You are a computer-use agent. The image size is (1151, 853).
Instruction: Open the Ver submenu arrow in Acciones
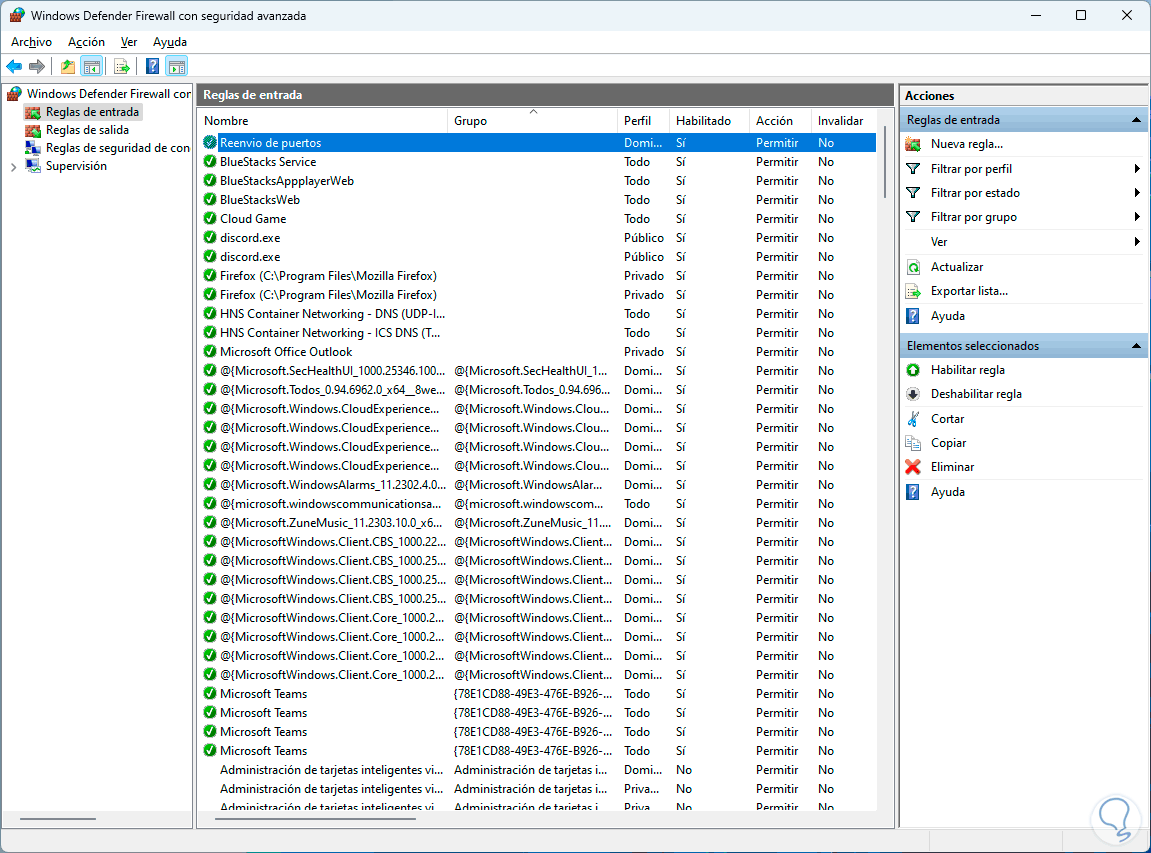[1136, 242]
